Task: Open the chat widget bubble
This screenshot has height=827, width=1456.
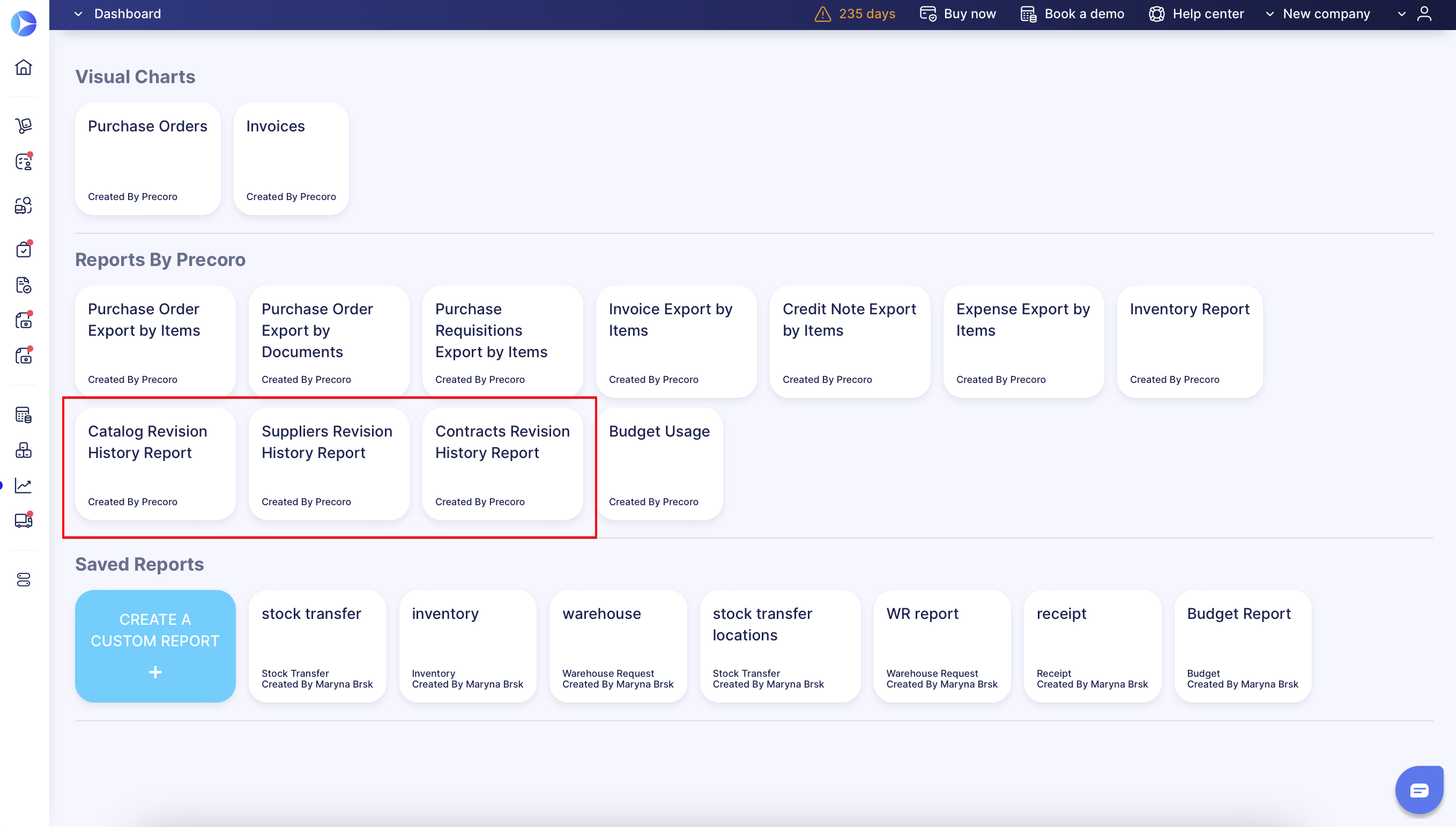Action: click(1419, 790)
